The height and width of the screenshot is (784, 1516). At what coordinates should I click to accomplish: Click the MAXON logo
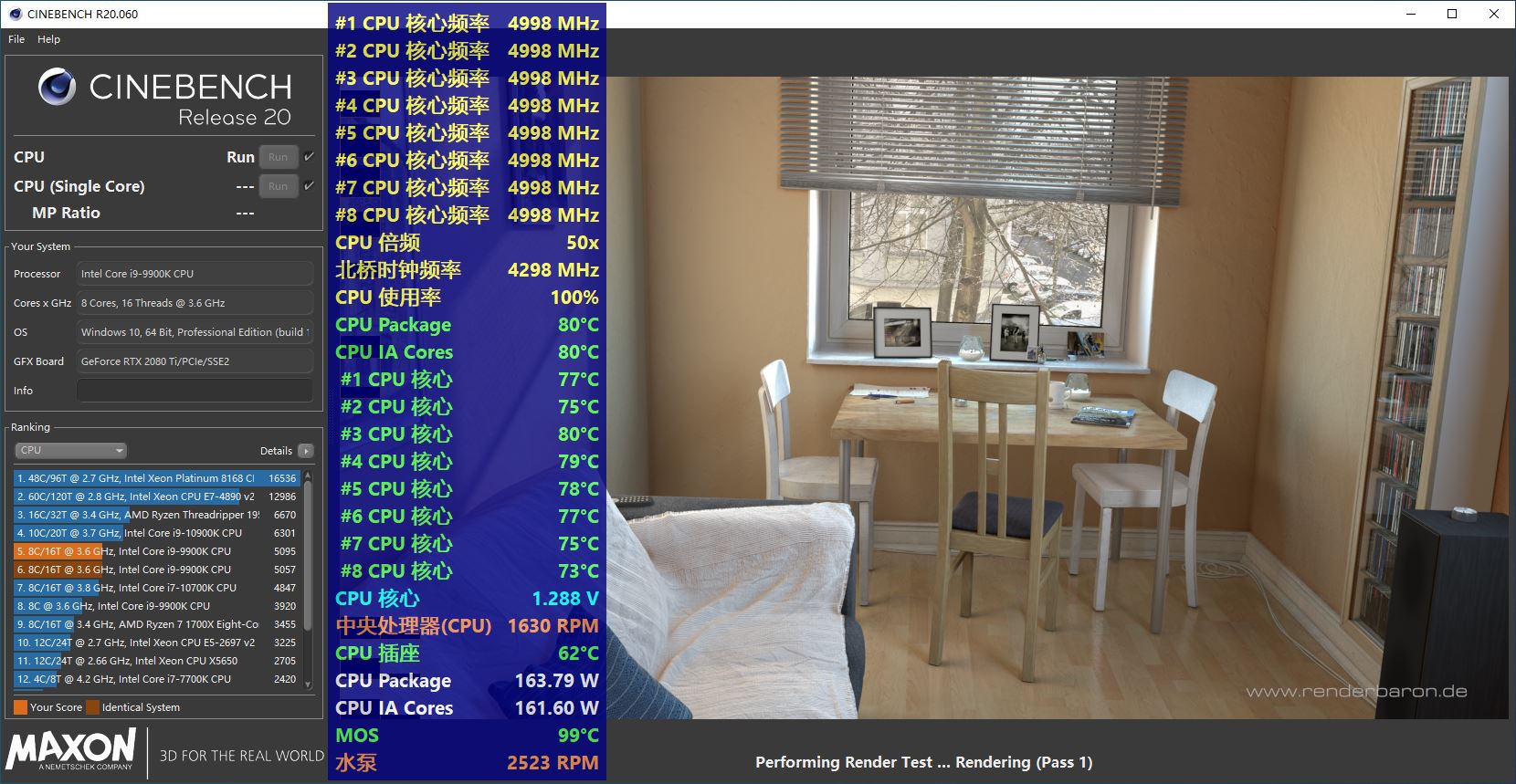[x=71, y=749]
